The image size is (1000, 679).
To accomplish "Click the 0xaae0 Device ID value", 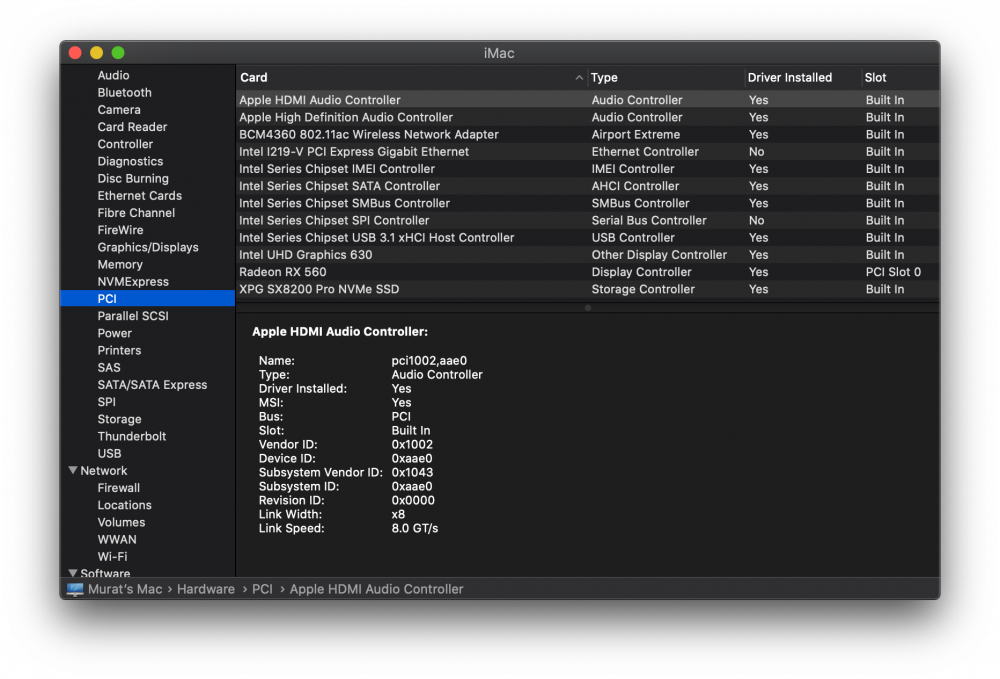I will point(411,458).
